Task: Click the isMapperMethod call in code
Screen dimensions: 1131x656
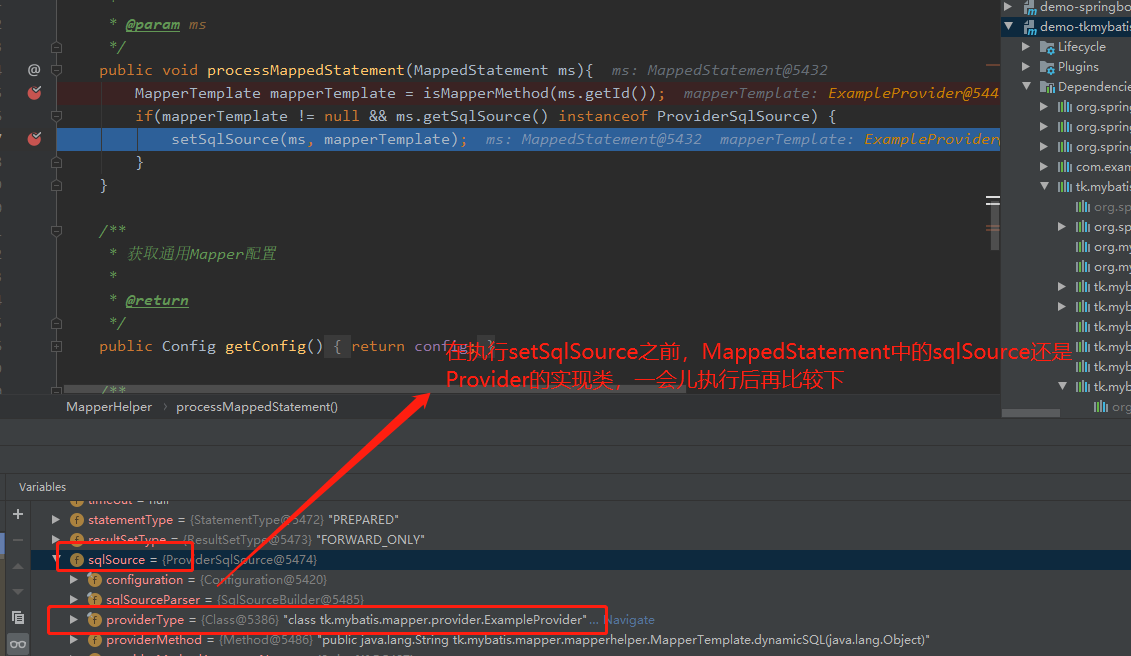Action: coord(486,93)
